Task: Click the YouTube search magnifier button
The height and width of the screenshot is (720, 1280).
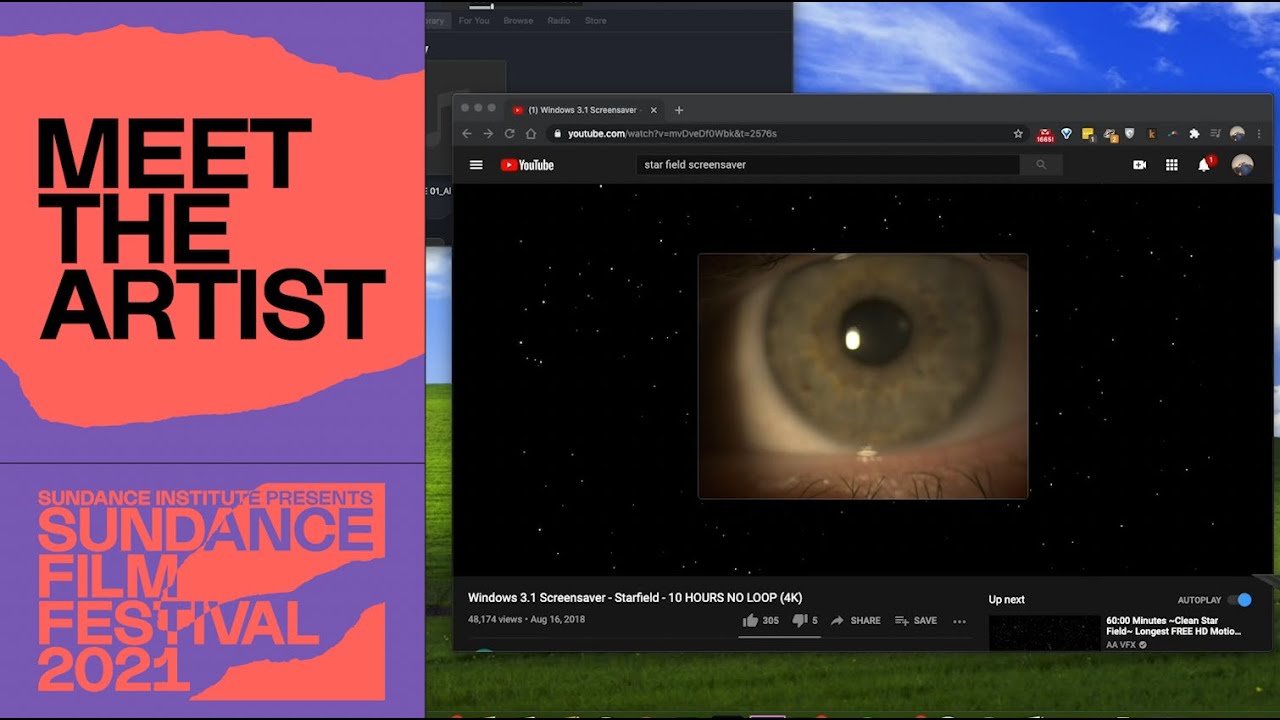Action: (1041, 165)
